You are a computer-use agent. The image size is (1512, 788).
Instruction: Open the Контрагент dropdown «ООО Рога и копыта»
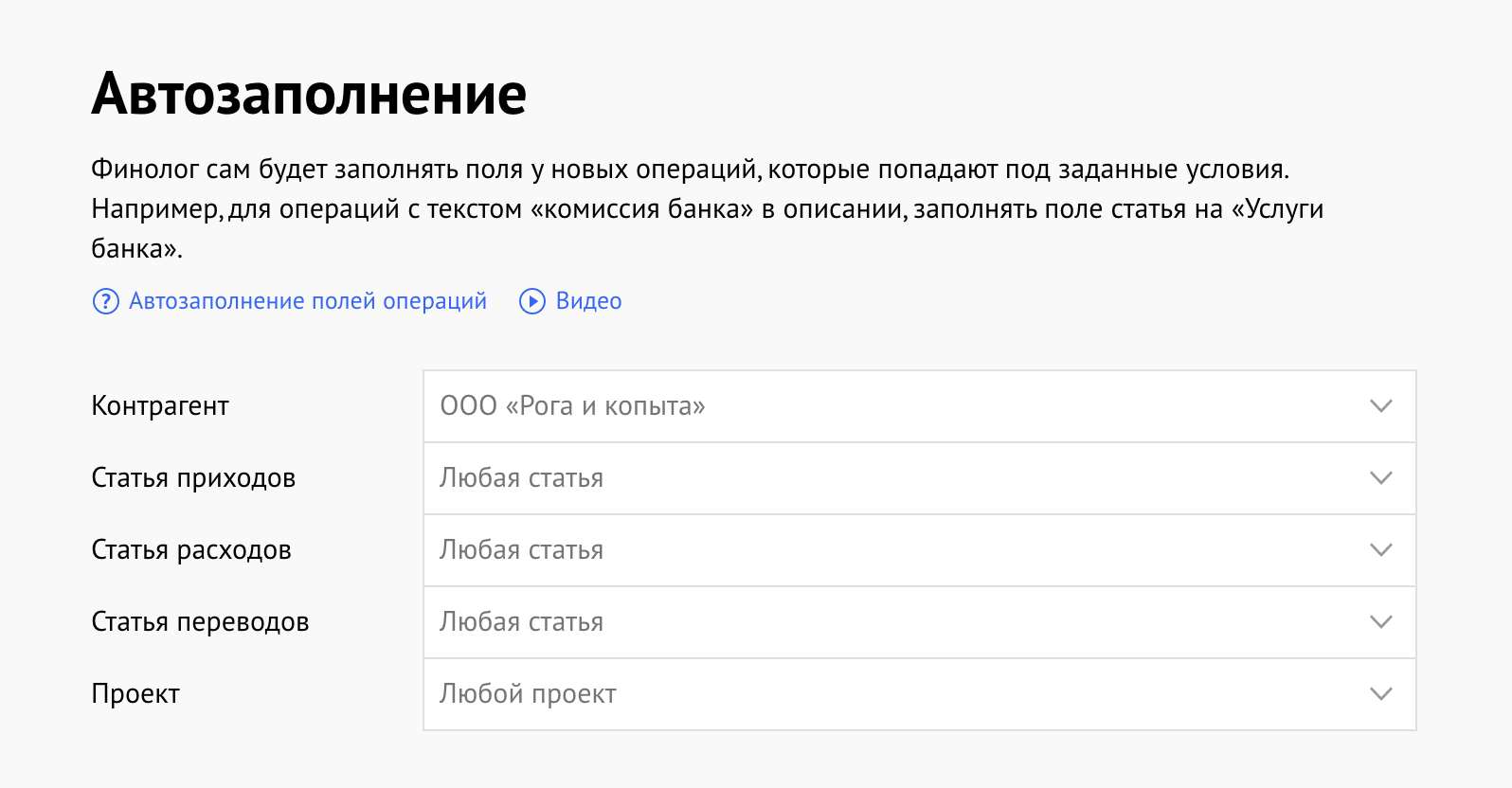(919, 406)
